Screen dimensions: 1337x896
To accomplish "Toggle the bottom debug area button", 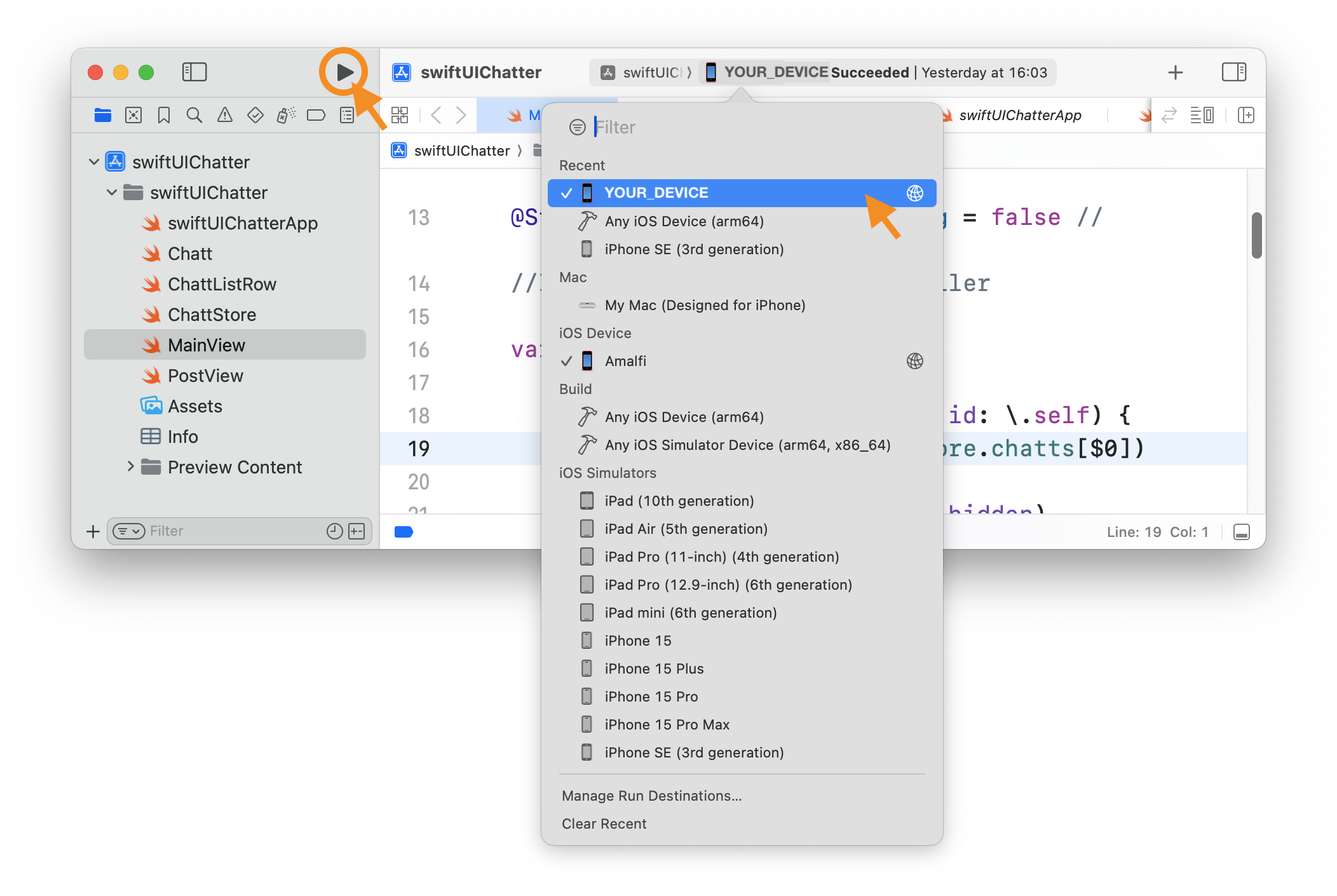I will tap(1241, 532).
